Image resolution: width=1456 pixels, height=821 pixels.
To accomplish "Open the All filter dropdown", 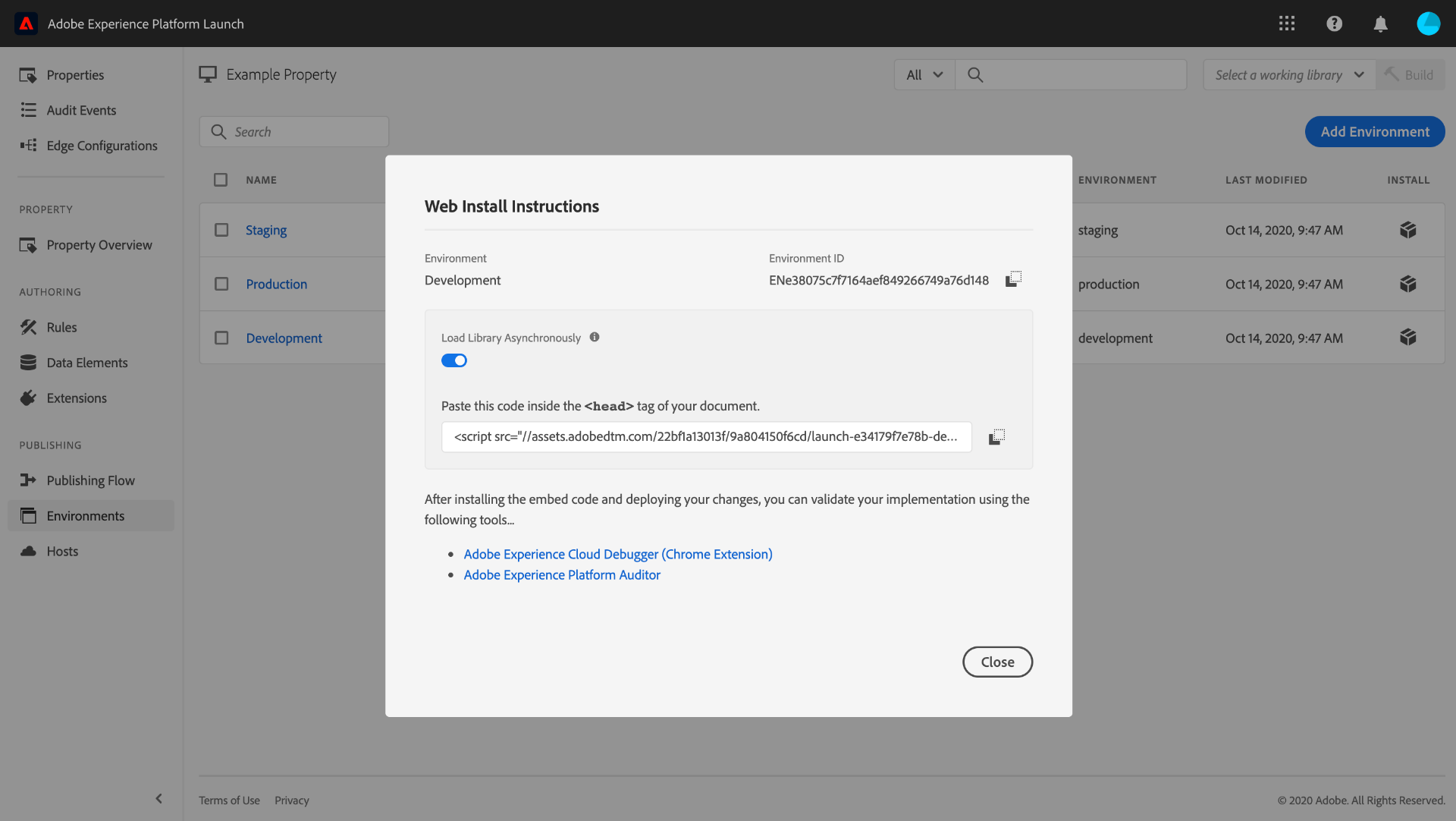I will point(924,74).
